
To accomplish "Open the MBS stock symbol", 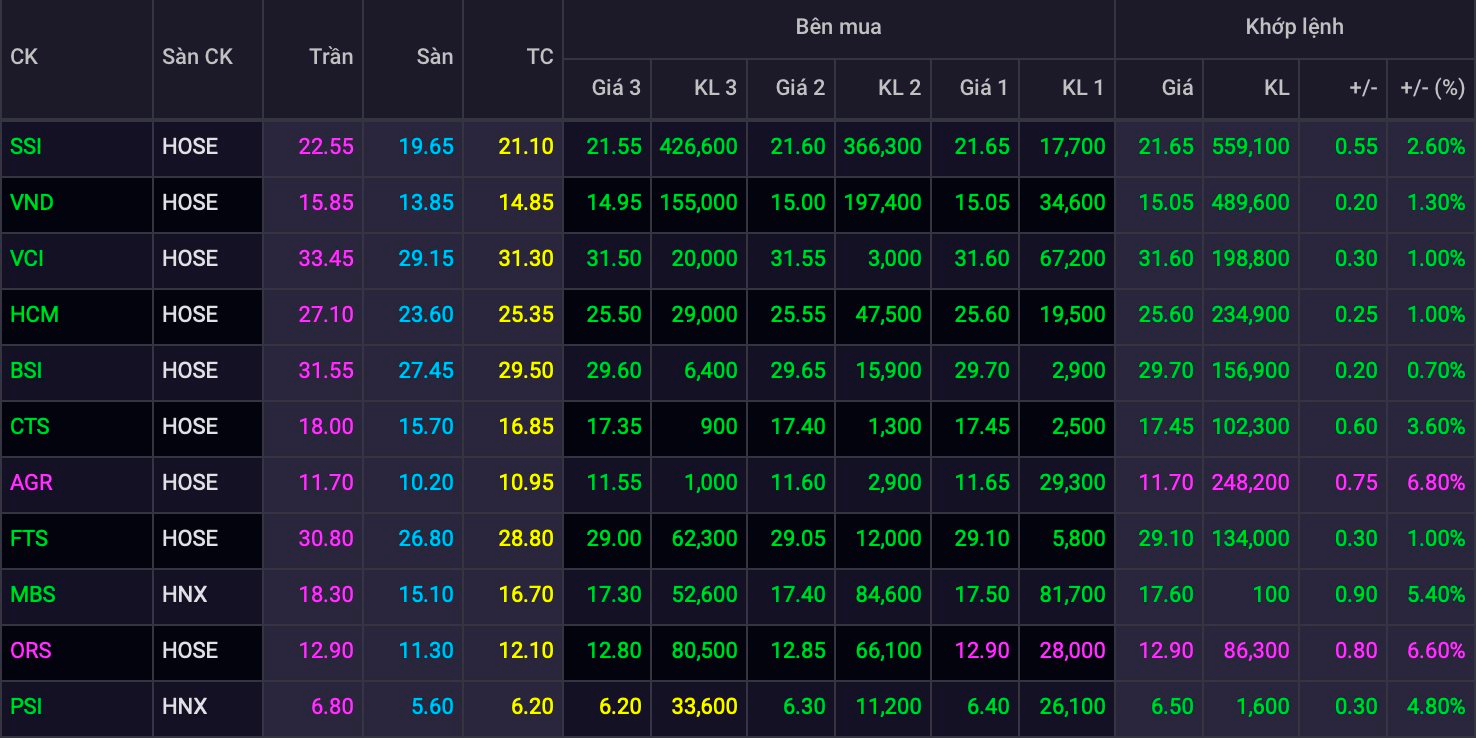I will click(x=33, y=595).
